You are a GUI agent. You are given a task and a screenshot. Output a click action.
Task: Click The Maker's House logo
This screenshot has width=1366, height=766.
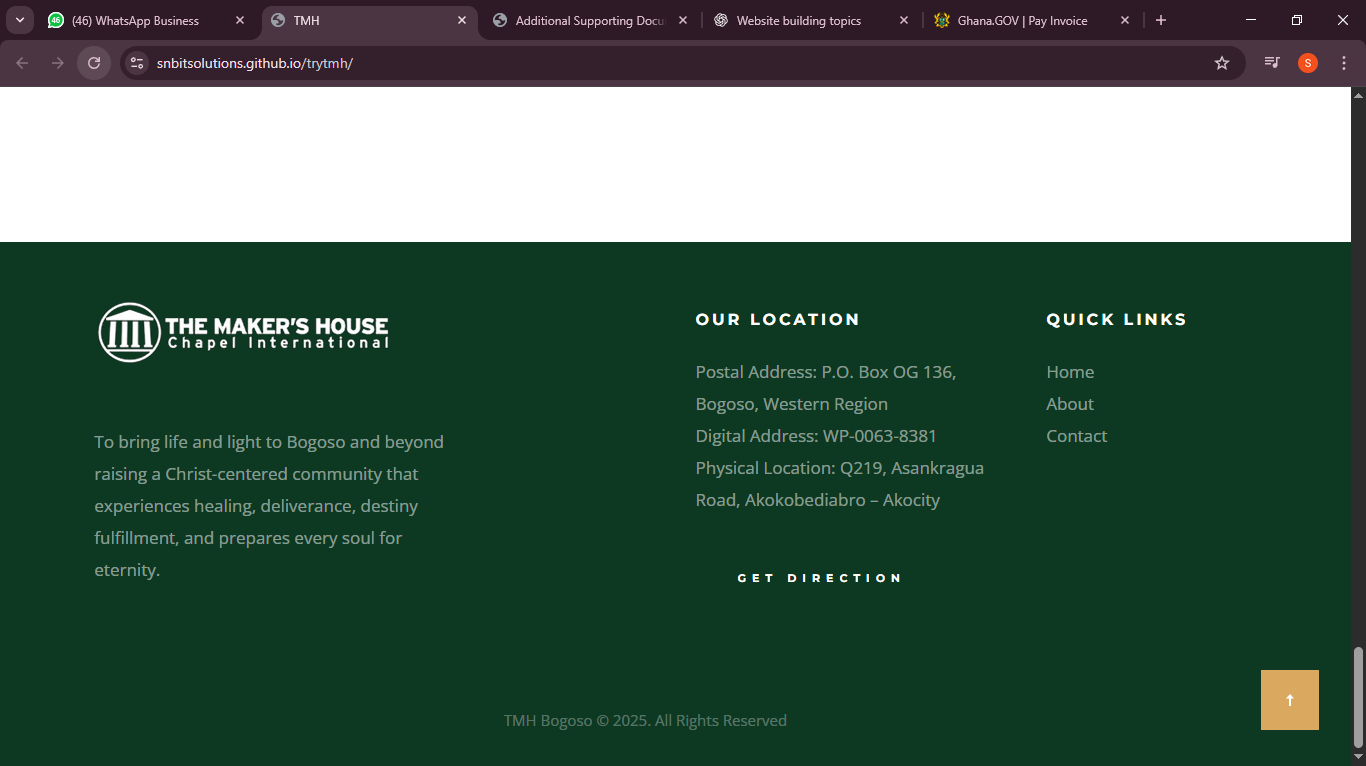click(x=243, y=332)
